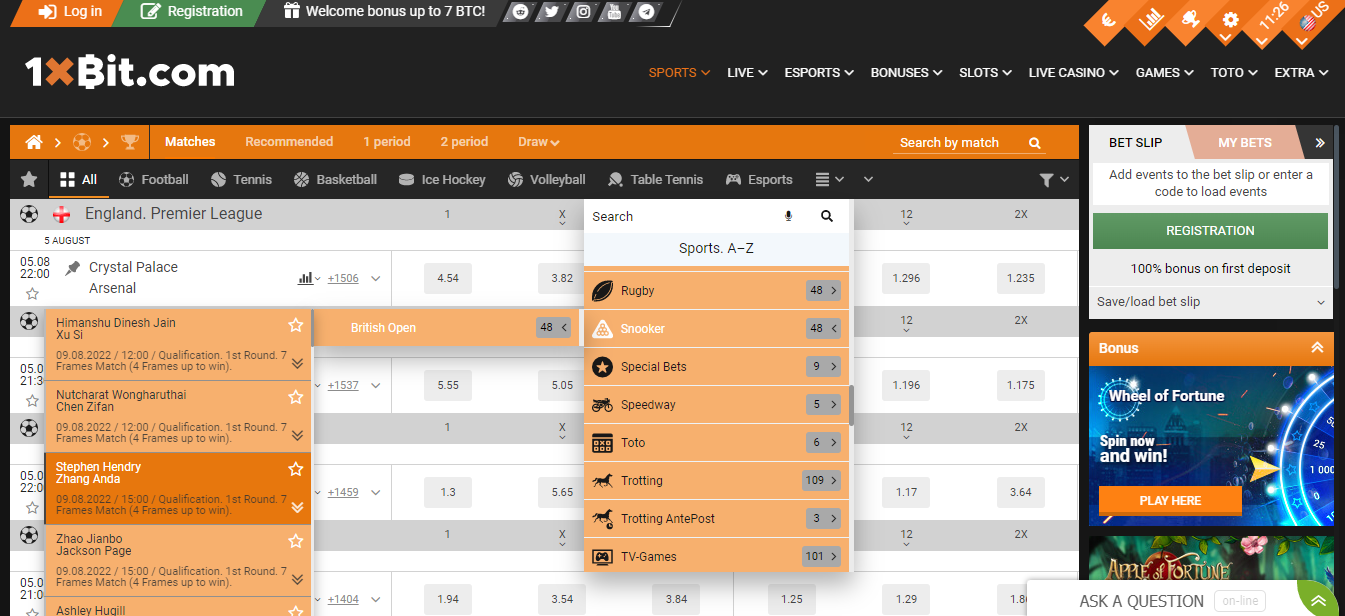Click the green REGISTRATION button

point(1210,230)
